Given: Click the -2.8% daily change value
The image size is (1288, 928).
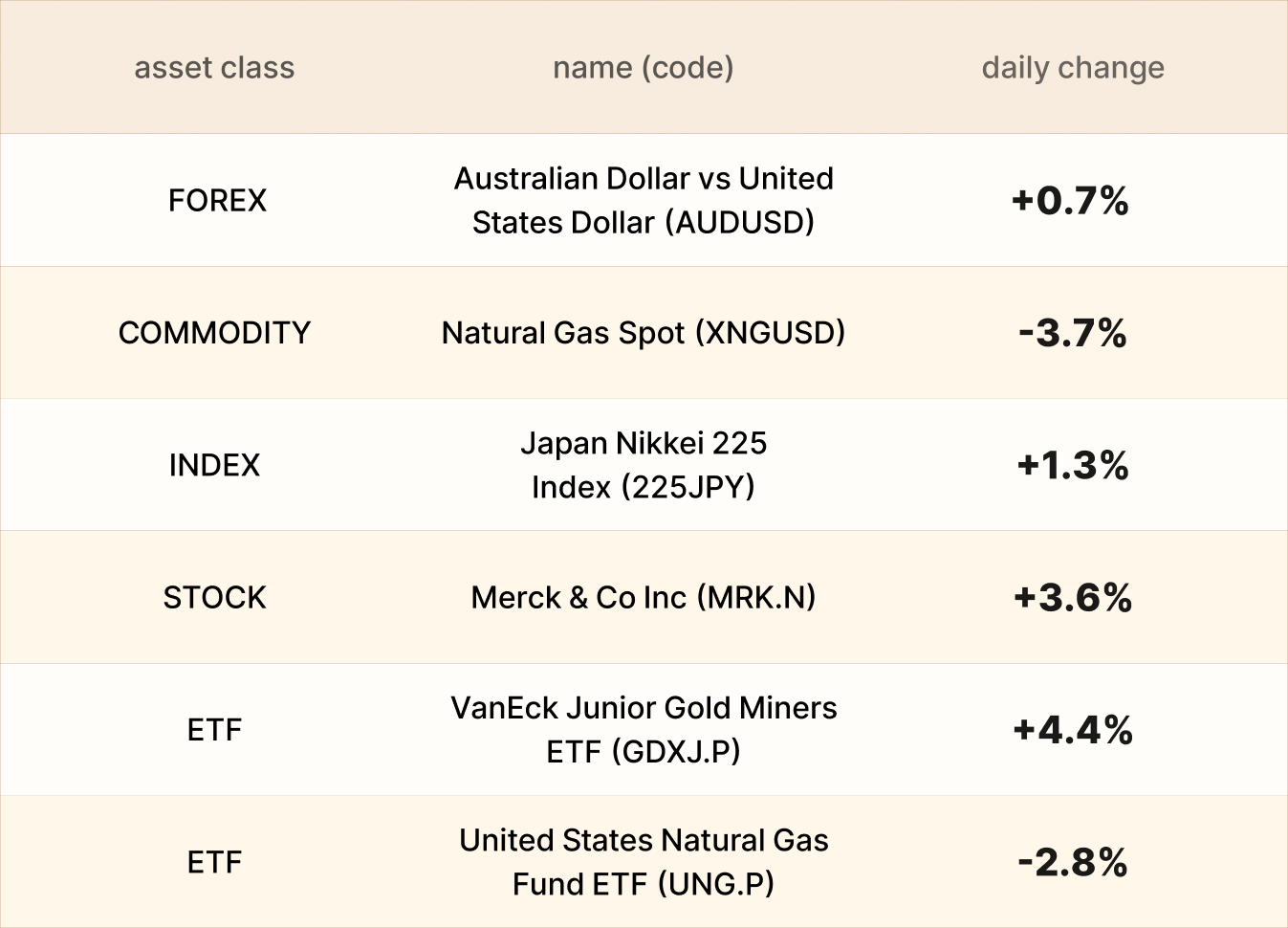Looking at the screenshot, I should click(1072, 862).
